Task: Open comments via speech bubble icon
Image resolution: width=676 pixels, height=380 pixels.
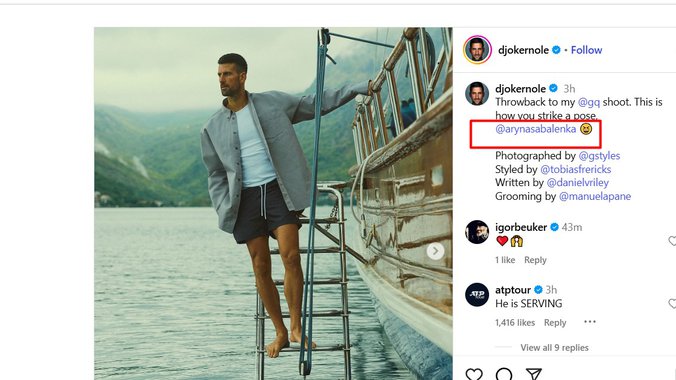Action: [504, 374]
